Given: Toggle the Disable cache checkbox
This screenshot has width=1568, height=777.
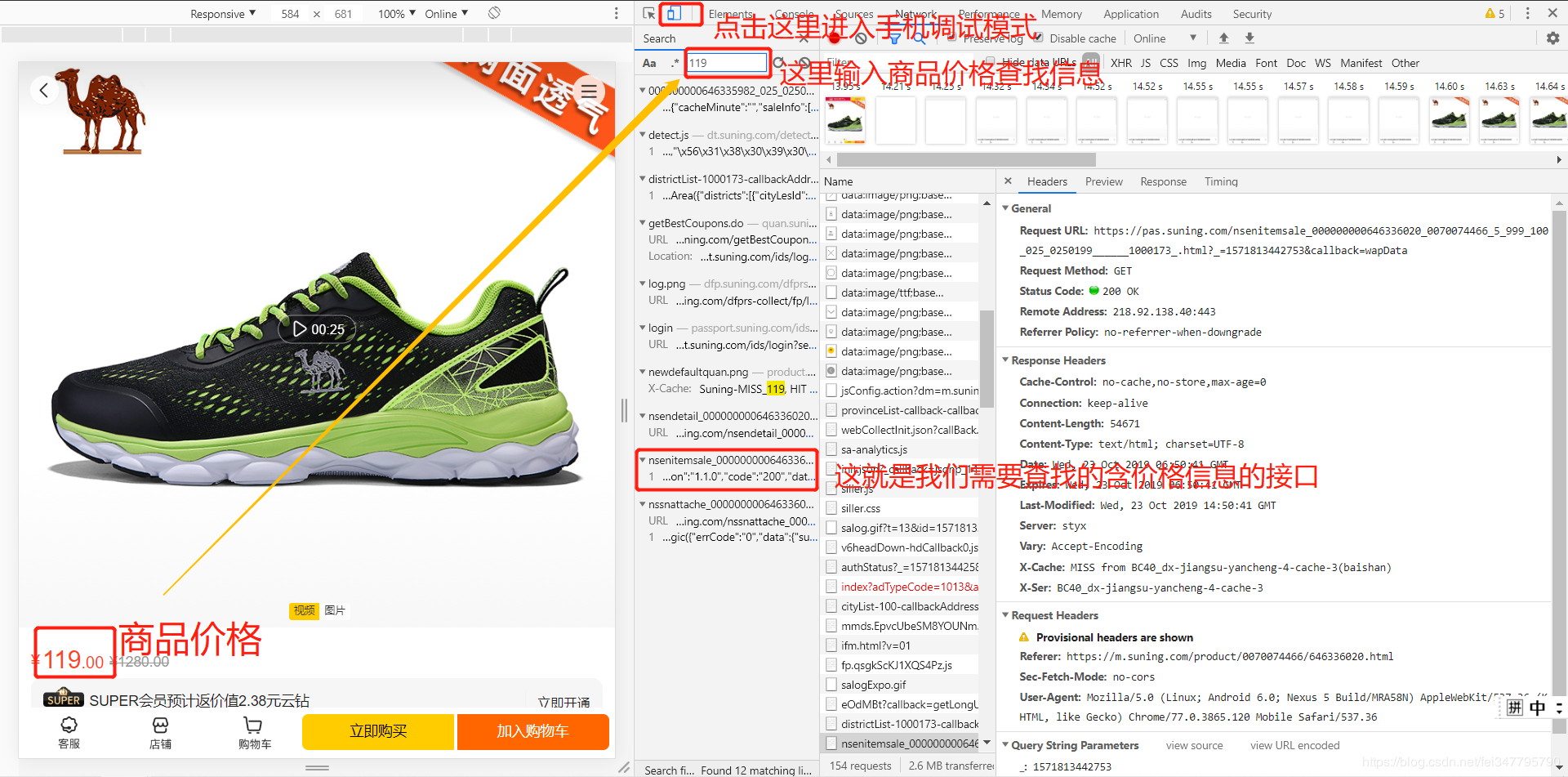Looking at the screenshot, I should tap(1038, 38).
